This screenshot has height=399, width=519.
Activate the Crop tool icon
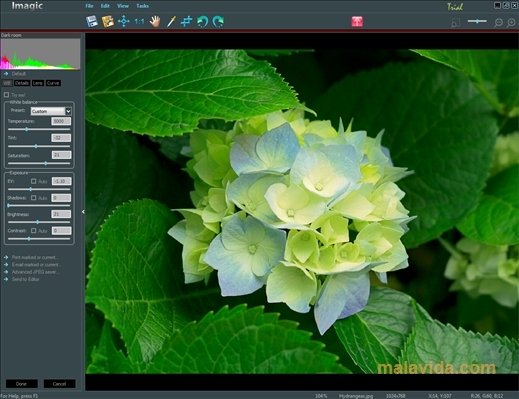pos(186,21)
